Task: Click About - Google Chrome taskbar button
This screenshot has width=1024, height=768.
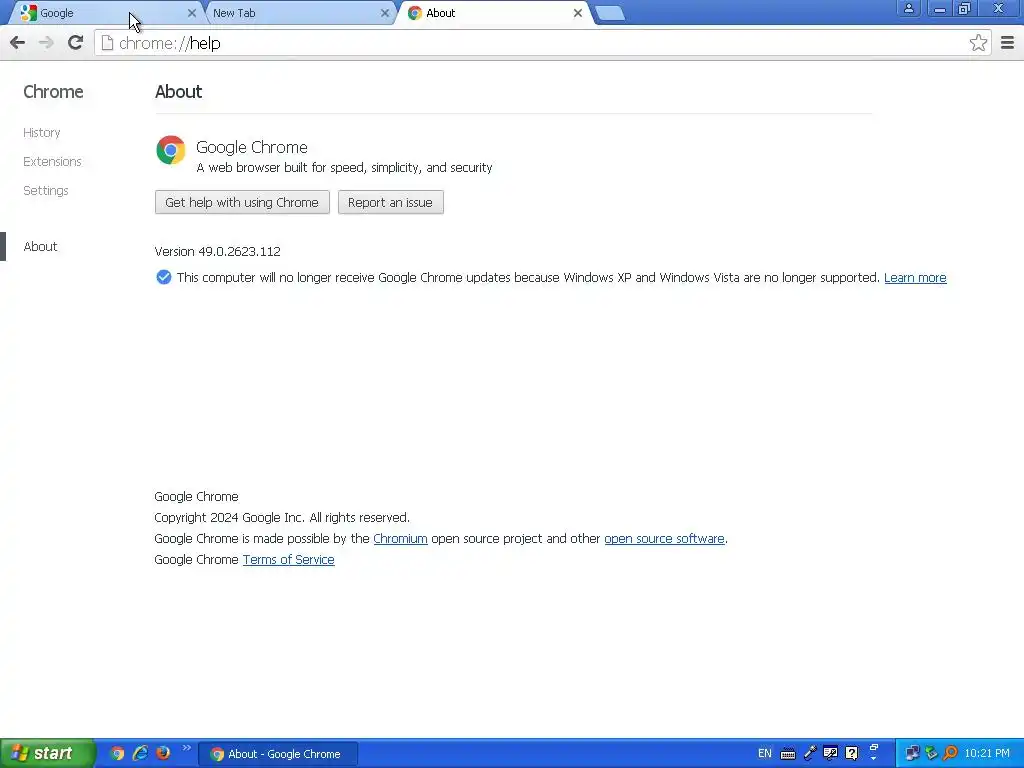Action: (278, 754)
